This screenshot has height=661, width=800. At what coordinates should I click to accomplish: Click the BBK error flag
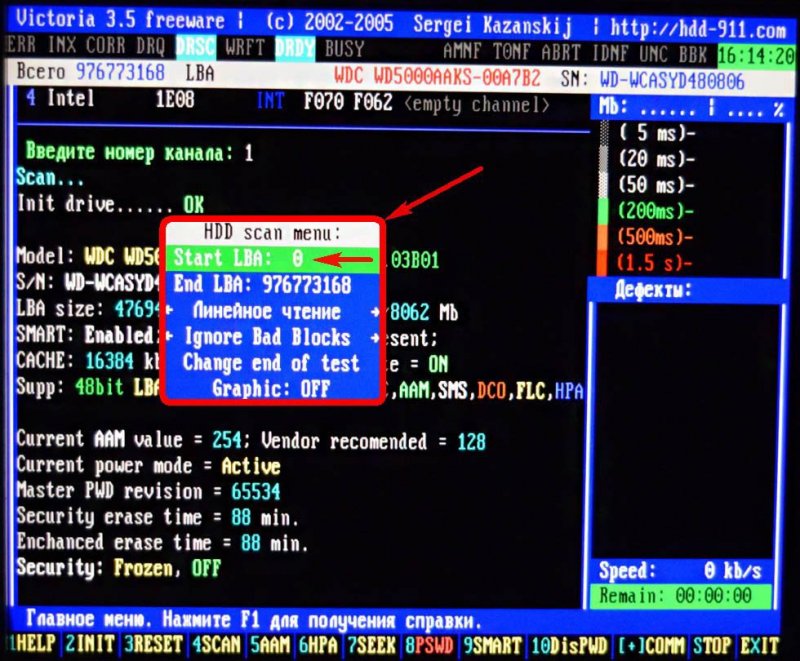click(693, 54)
